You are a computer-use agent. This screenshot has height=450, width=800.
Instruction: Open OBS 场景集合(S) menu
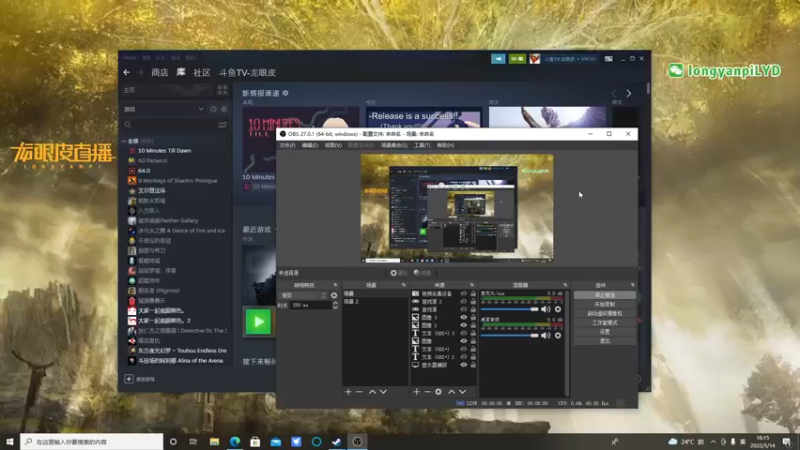pos(394,145)
